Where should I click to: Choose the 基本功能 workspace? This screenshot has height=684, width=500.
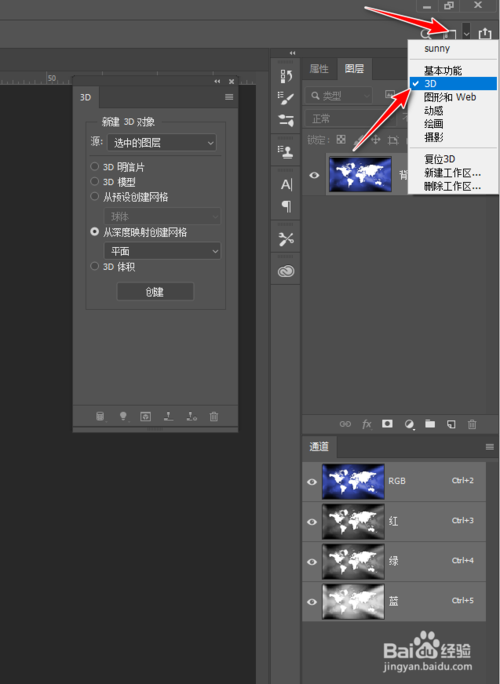click(x=453, y=70)
